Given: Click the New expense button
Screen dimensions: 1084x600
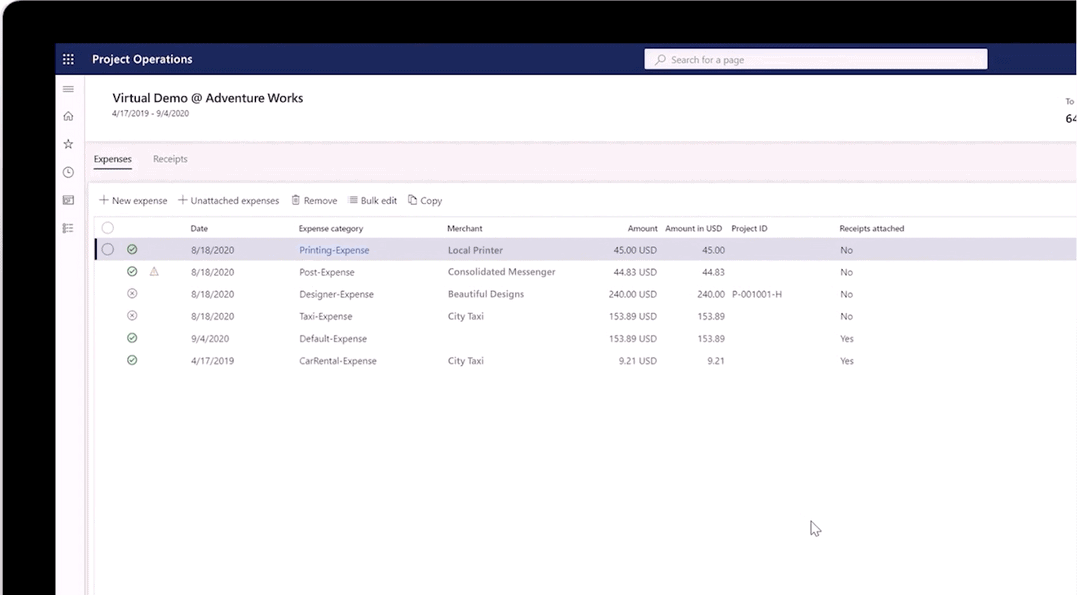Looking at the screenshot, I should pyautogui.click(x=133, y=201).
